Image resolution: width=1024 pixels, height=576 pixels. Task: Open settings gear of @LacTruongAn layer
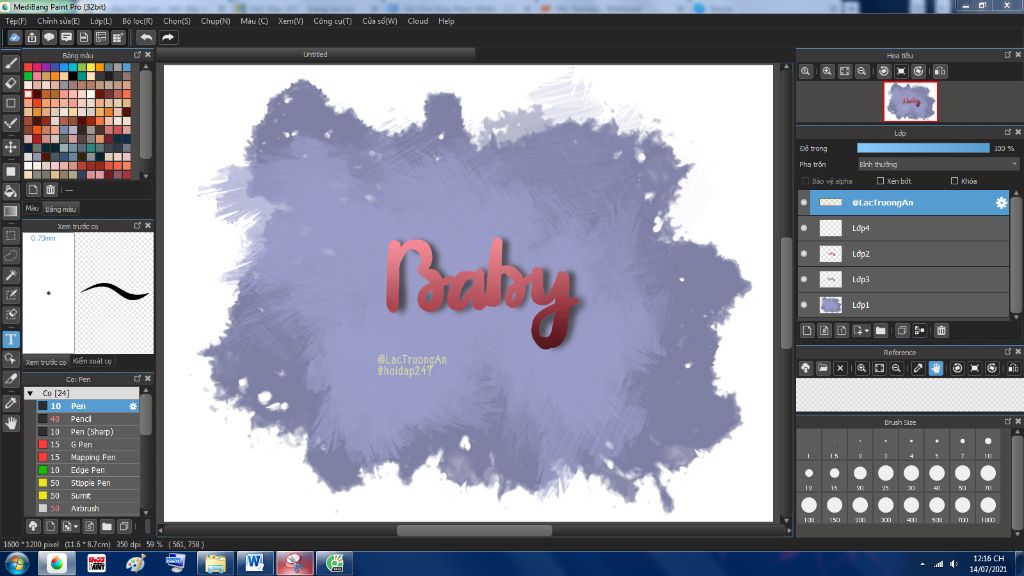click(1001, 203)
